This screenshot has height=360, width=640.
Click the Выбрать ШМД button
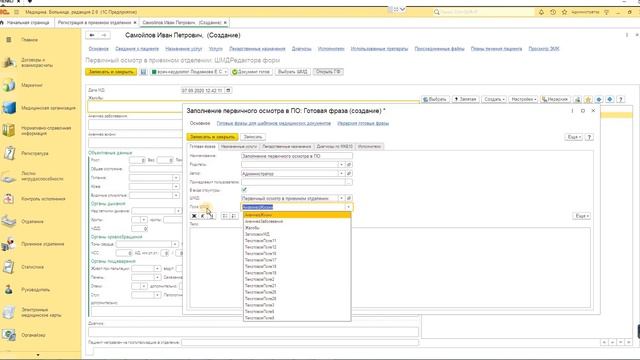click(x=293, y=72)
